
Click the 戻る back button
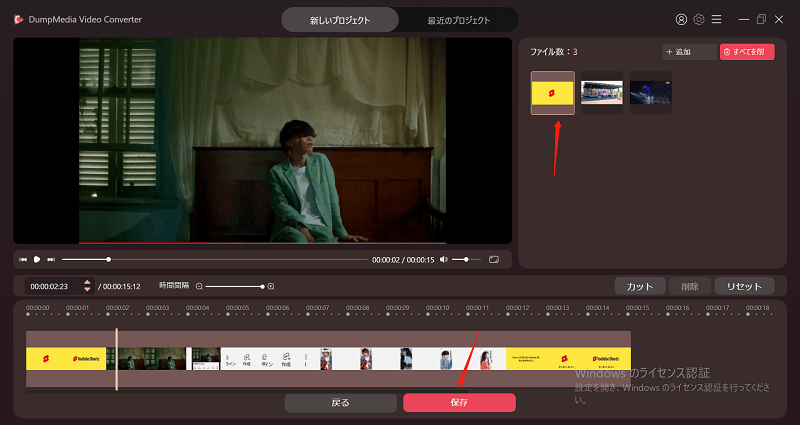tap(340, 403)
